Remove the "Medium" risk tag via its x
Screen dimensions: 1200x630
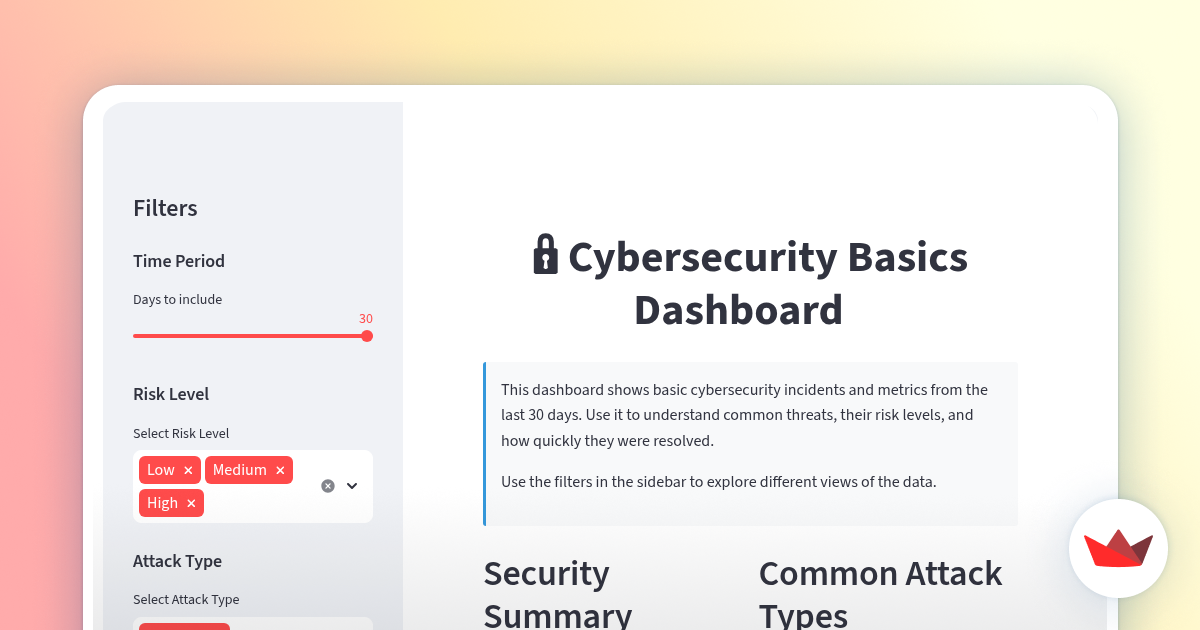tap(280, 470)
